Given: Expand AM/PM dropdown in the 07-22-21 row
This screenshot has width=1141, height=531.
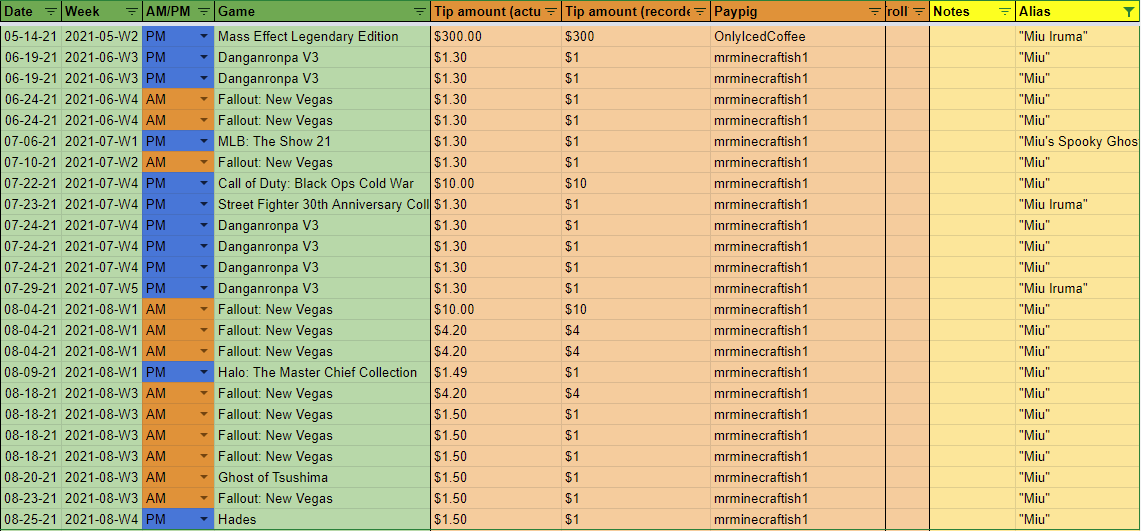Looking at the screenshot, I should (203, 183).
